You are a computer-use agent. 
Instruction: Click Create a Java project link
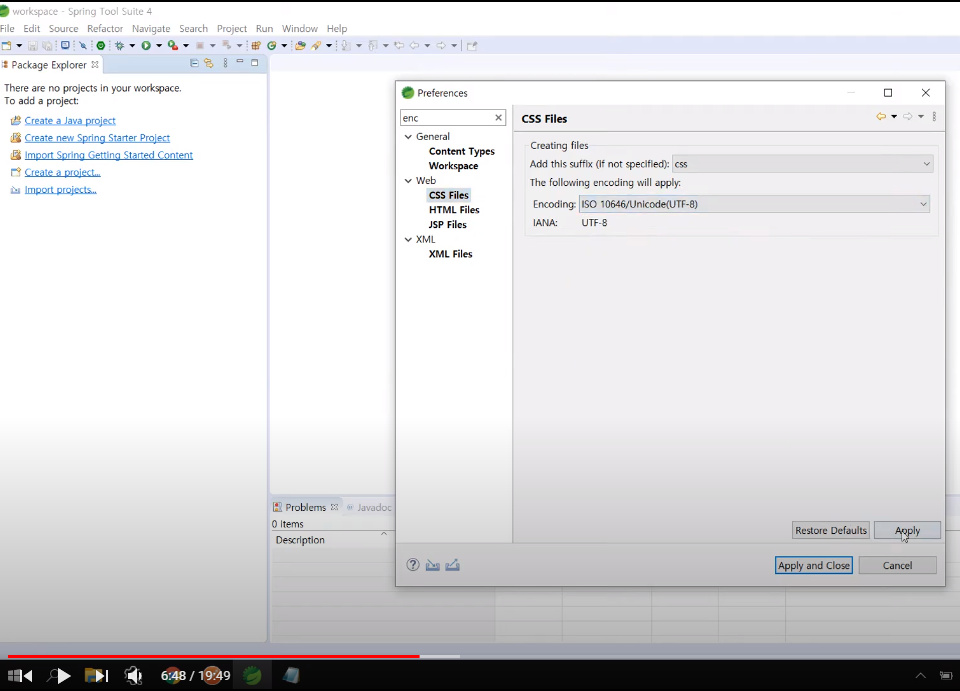point(70,121)
